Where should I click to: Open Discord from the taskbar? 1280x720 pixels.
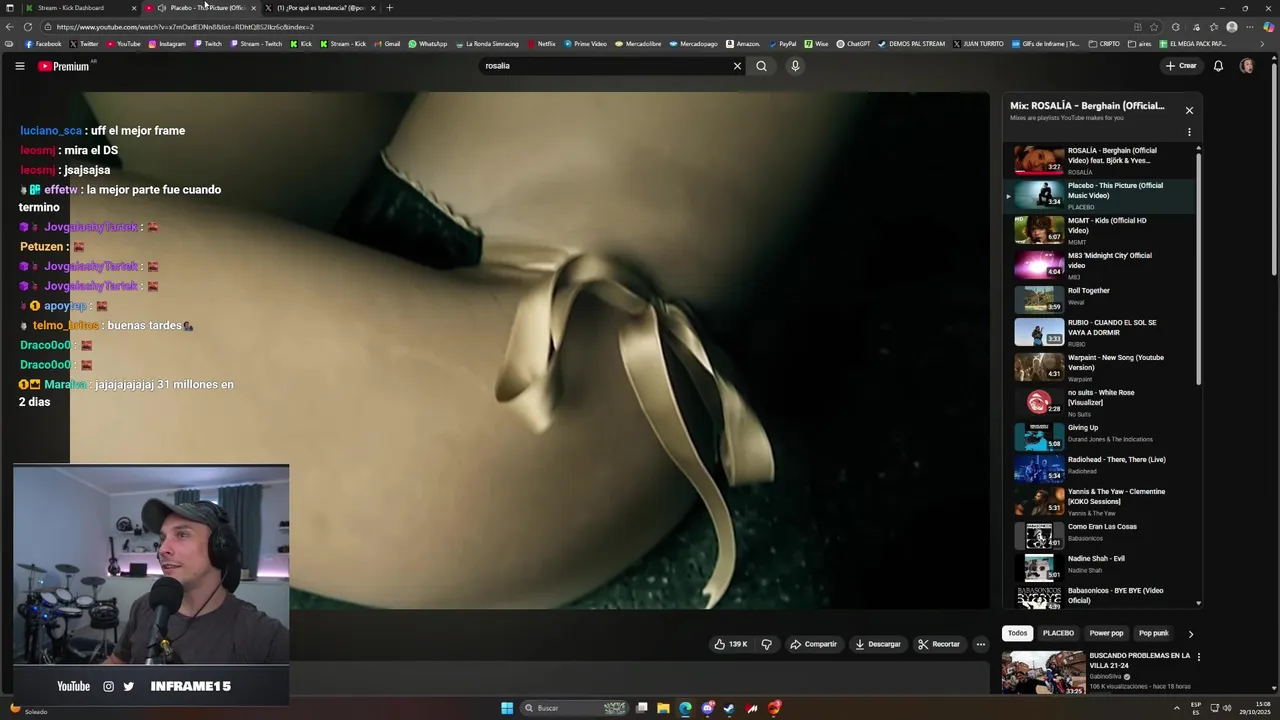[708, 708]
